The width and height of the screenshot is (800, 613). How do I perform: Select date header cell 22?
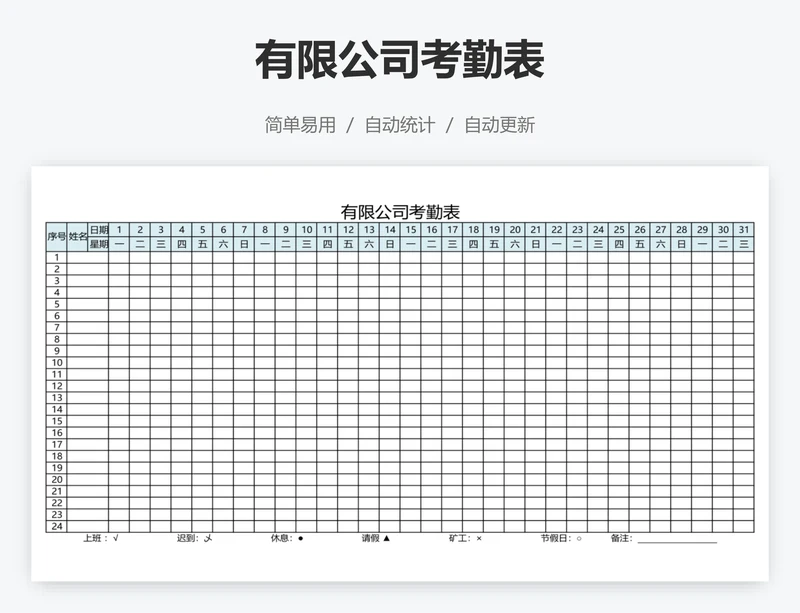tap(557, 230)
